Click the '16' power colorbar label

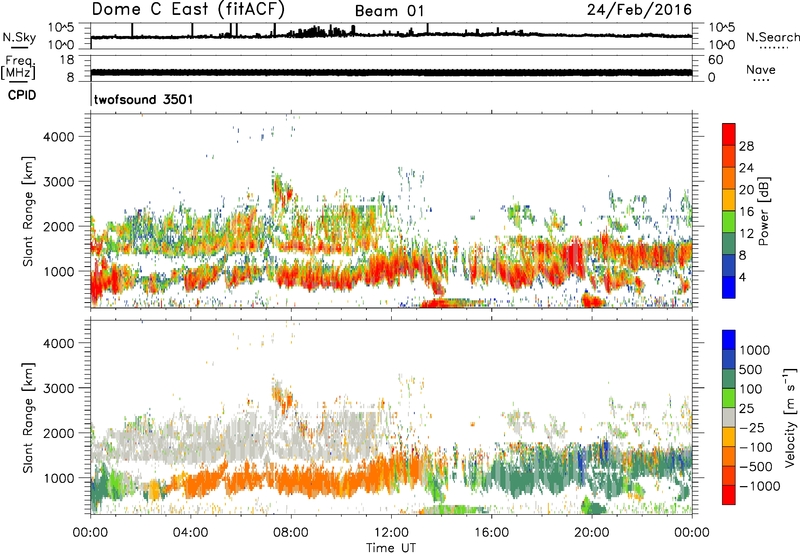(x=746, y=212)
